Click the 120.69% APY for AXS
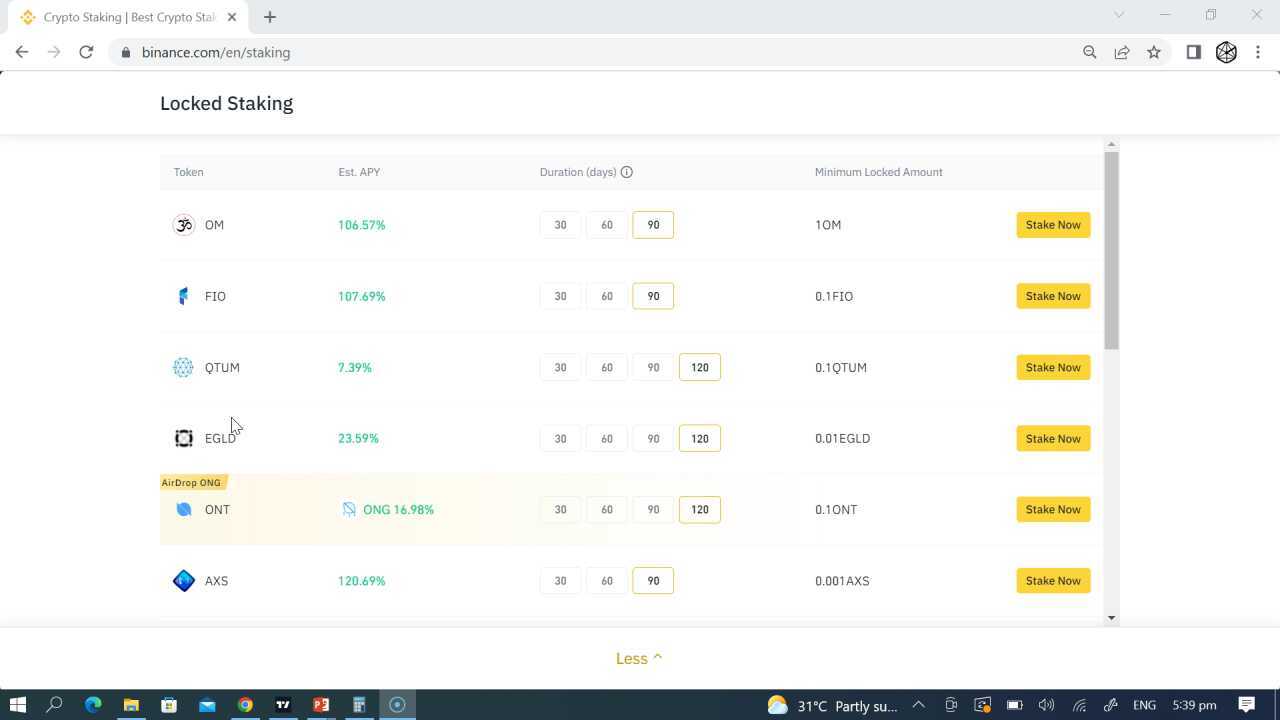 tap(361, 581)
